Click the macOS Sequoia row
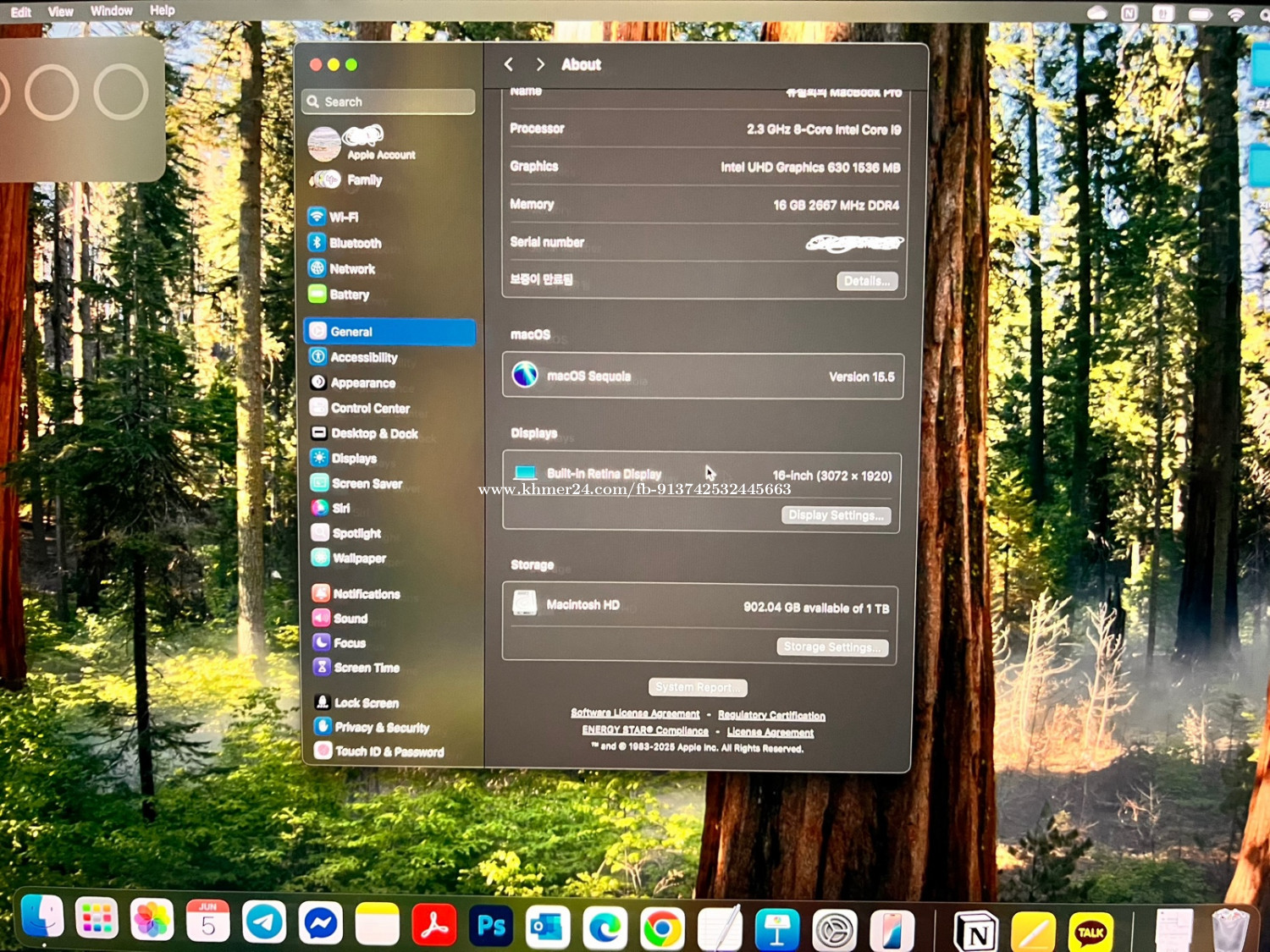 (x=703, y=376)
